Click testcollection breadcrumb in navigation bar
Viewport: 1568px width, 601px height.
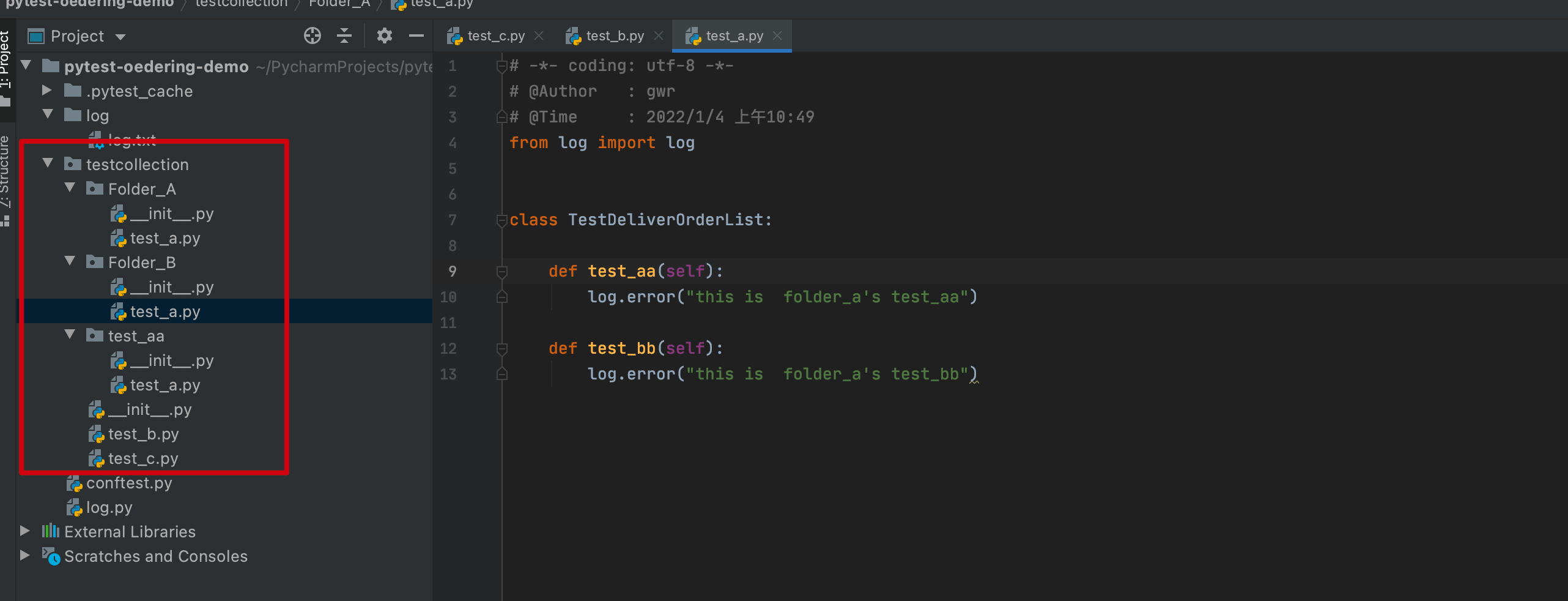tap(242, 4)
